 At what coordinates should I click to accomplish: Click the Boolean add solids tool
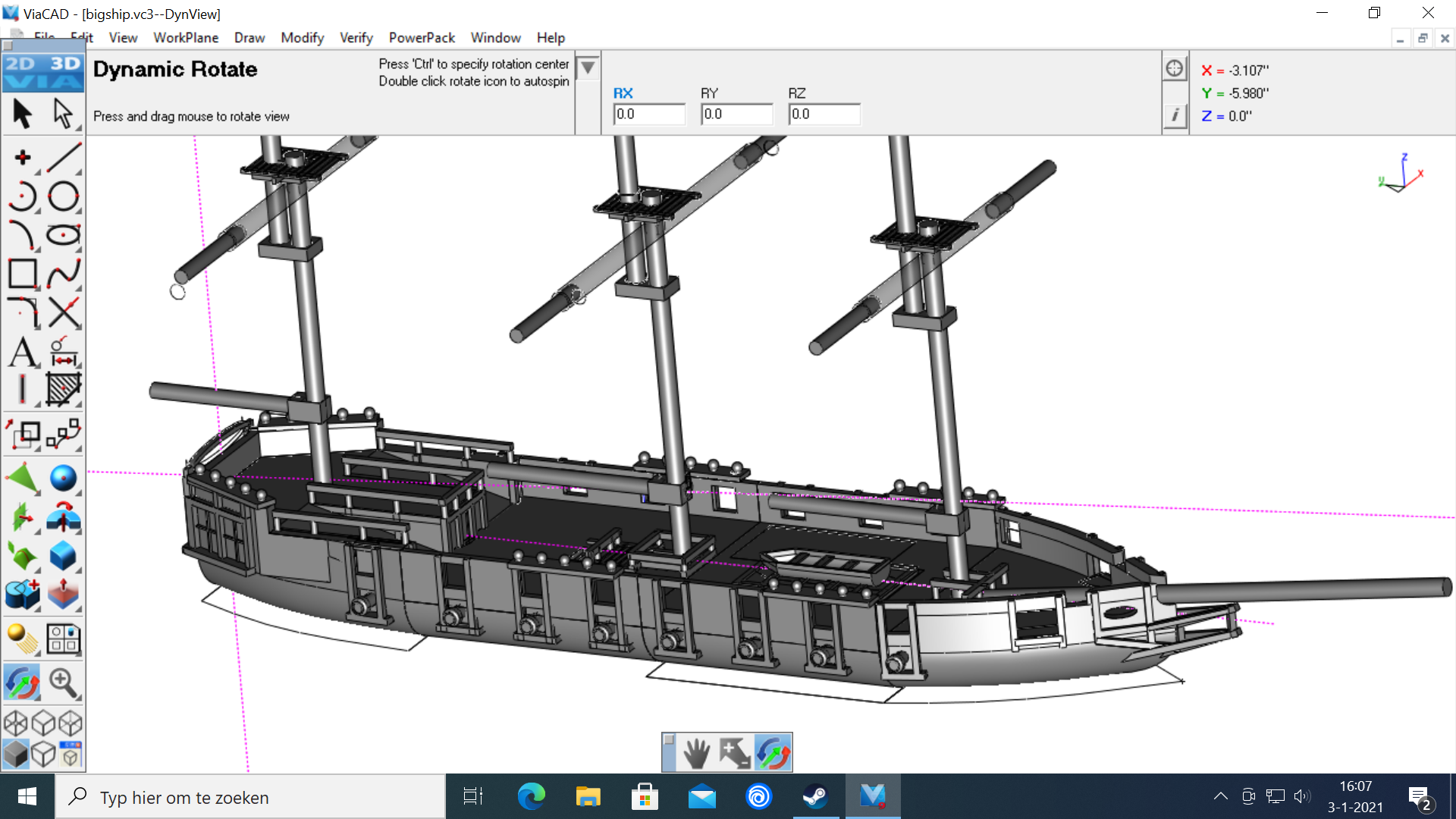[x=22, y=595]
